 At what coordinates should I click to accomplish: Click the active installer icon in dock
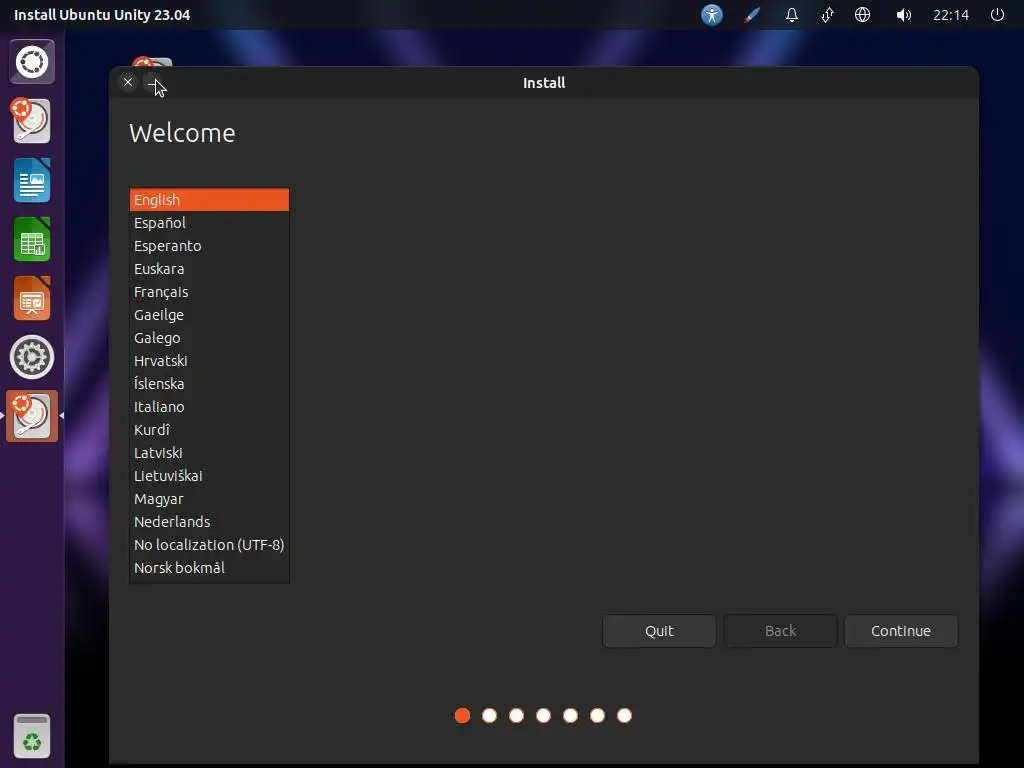32,416
